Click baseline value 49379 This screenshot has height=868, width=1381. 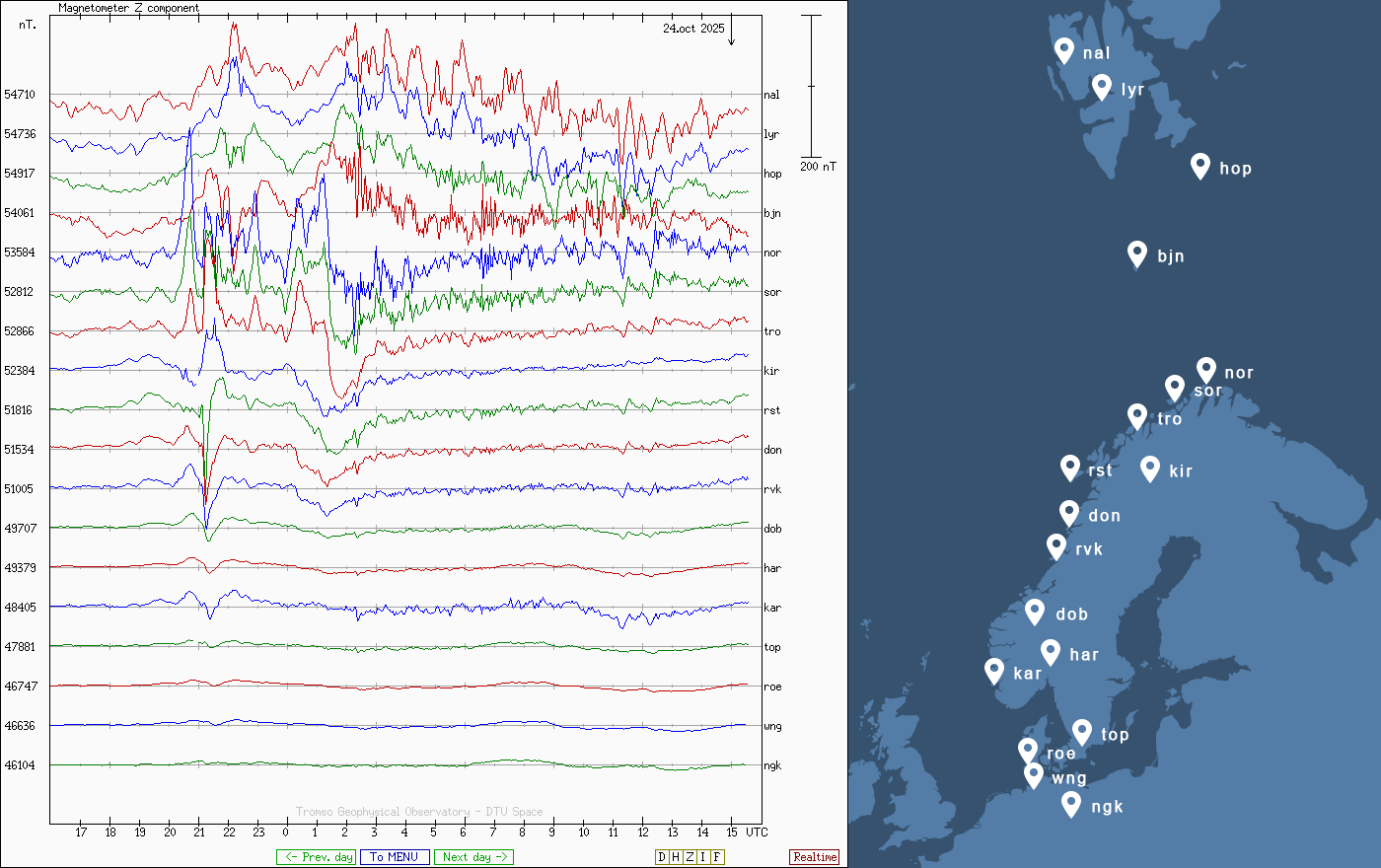(19, 568)
